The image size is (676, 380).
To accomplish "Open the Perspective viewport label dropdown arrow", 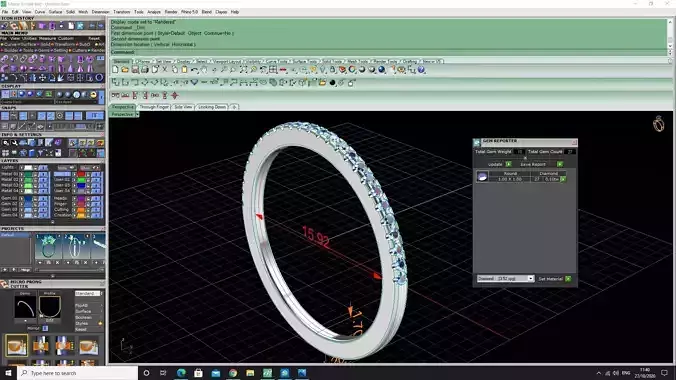I will pyautogui.click(x=137, y=114).
